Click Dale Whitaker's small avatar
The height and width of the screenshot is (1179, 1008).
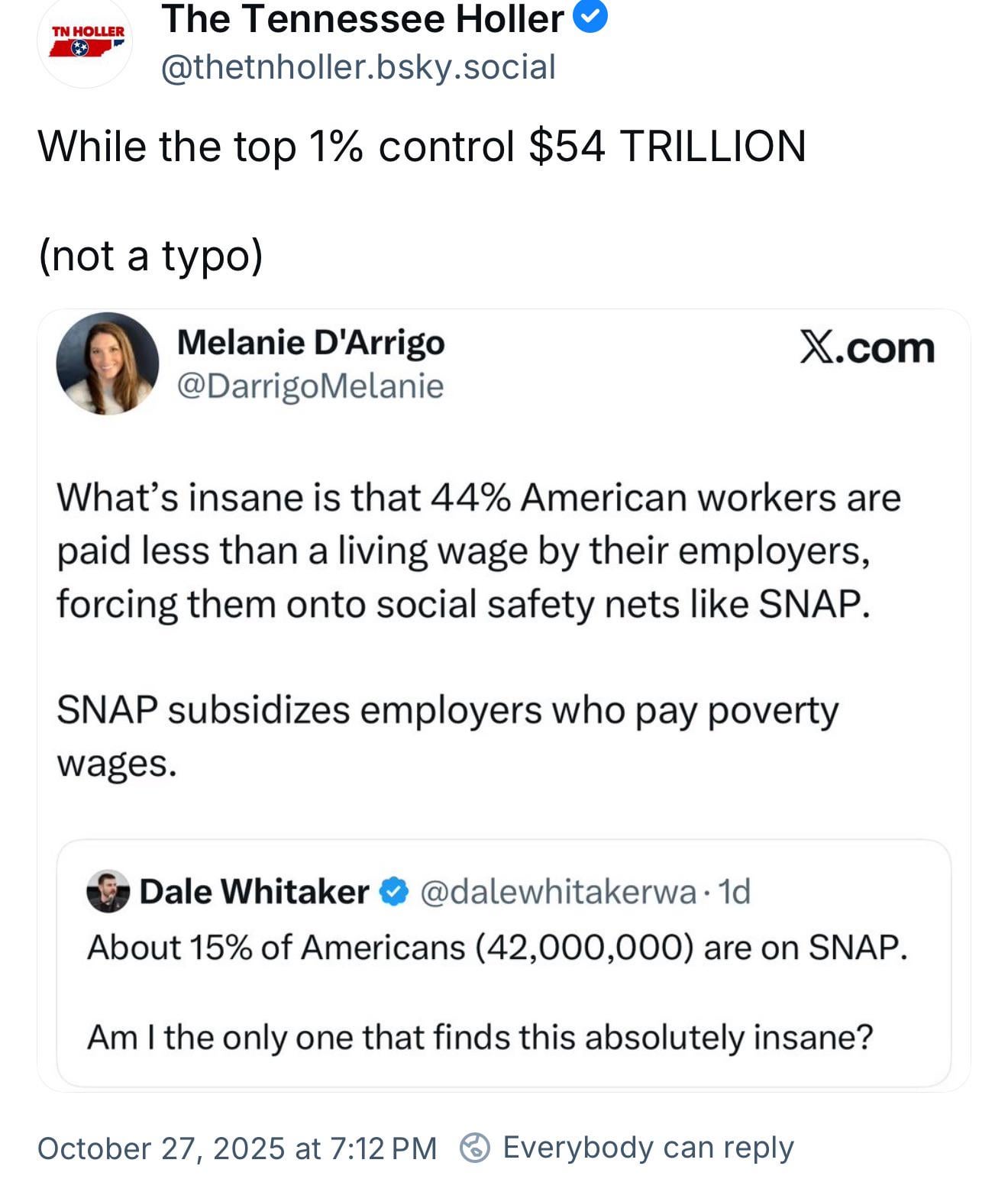(108, 891)
